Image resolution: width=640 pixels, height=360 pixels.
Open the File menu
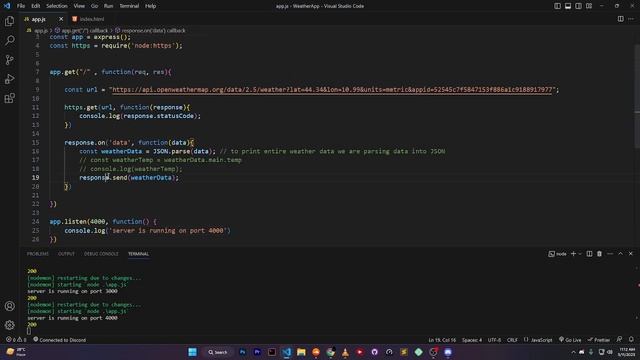[x=21, y=6]
